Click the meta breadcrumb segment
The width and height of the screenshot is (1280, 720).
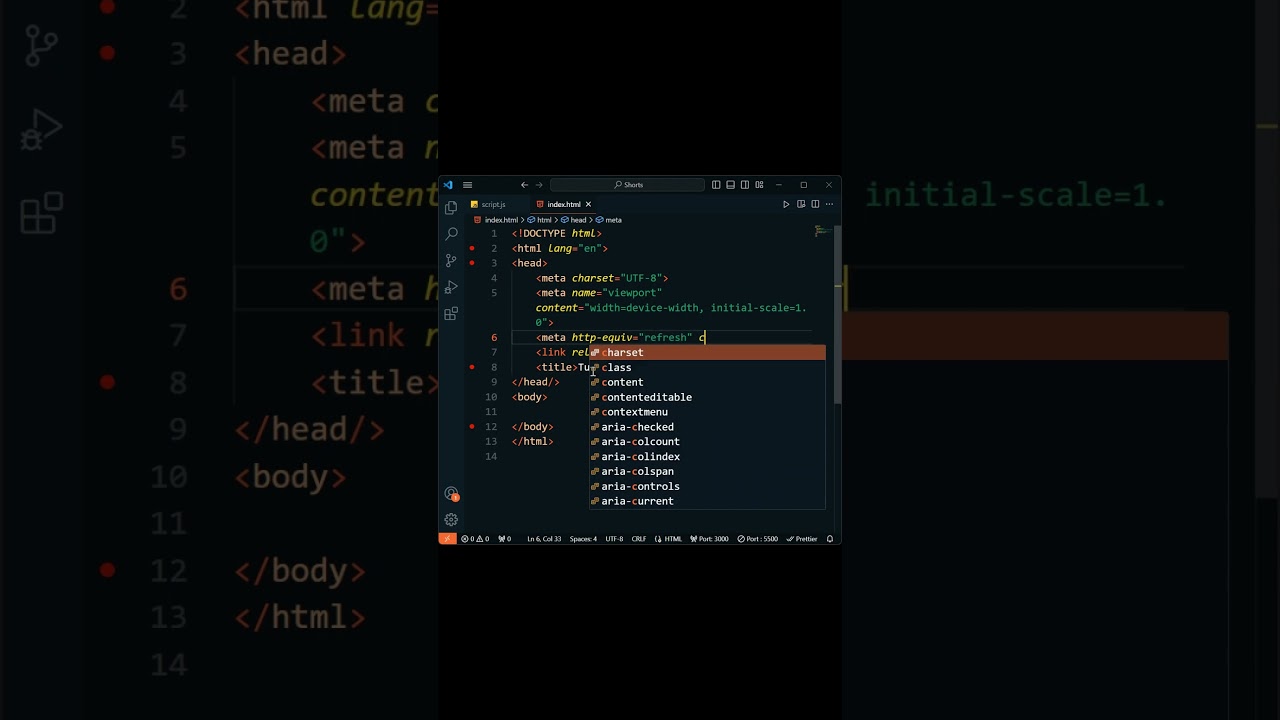coord(613,220)
